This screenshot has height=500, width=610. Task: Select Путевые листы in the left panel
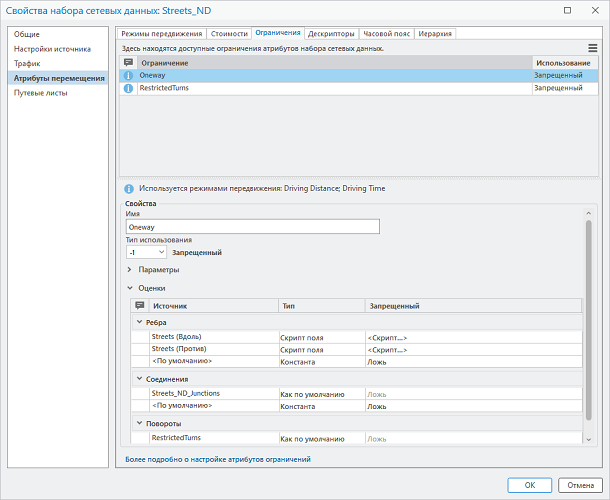(x=39, y=92)
